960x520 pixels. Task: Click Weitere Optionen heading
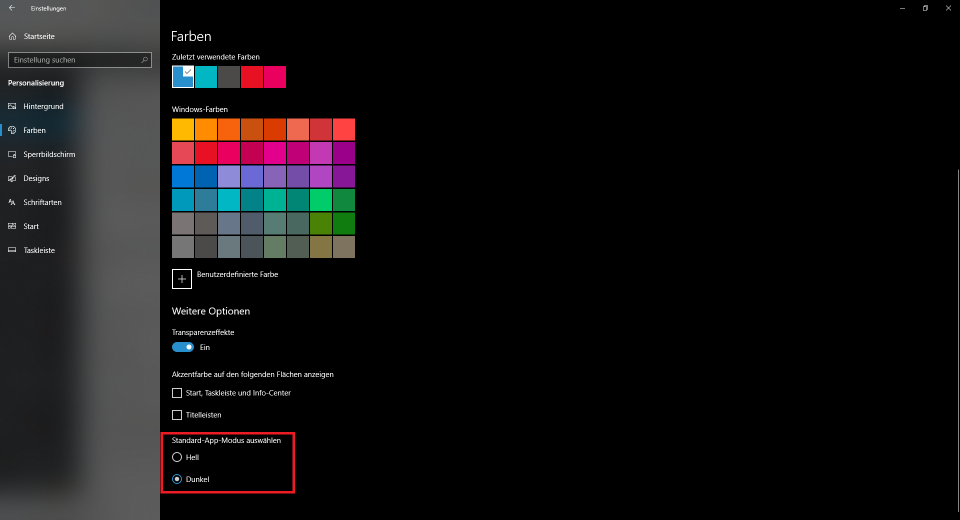(211, 311)
